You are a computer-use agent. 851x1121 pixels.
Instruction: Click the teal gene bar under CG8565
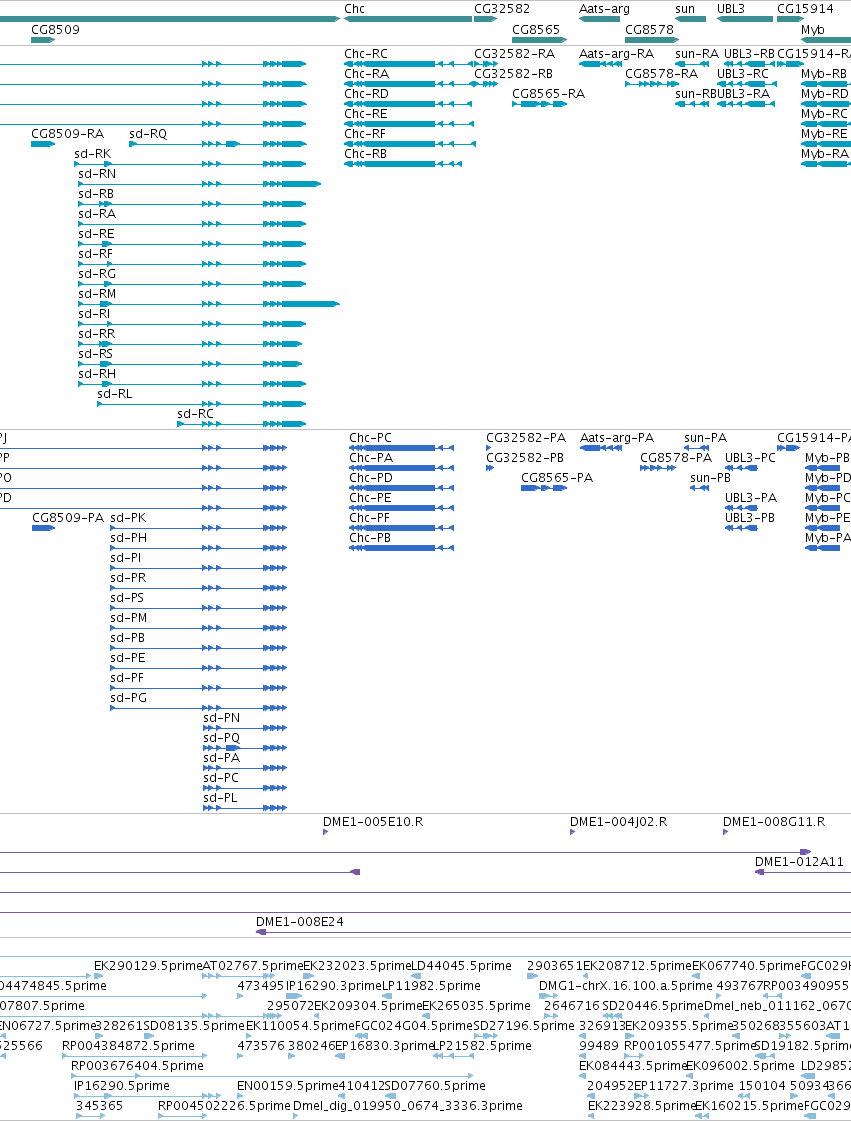coord(539,39)
